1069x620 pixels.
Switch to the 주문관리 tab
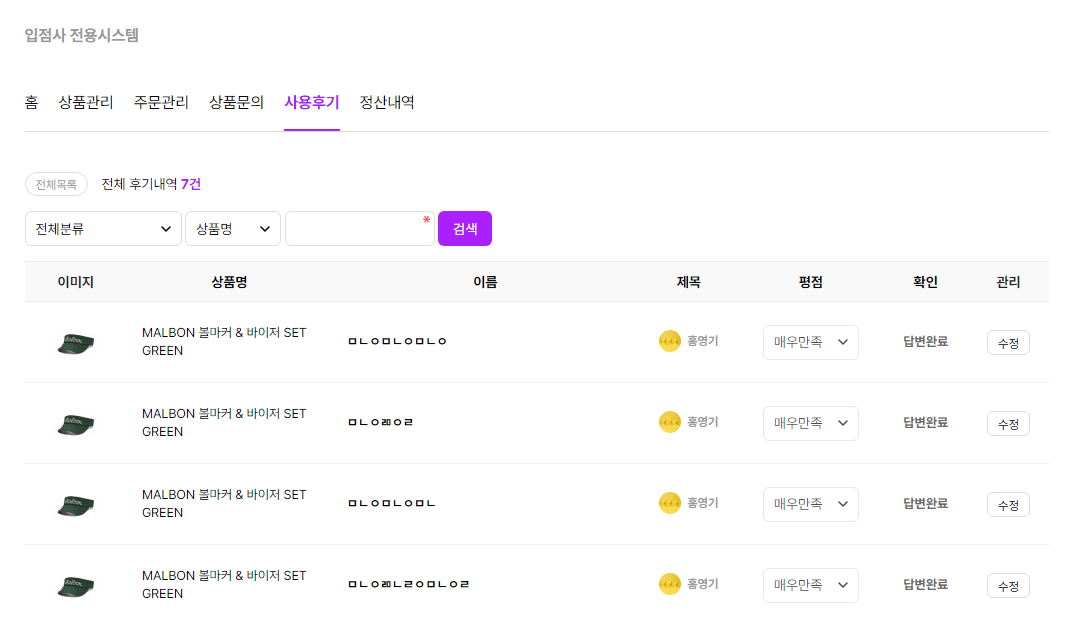tap(161, 102)
